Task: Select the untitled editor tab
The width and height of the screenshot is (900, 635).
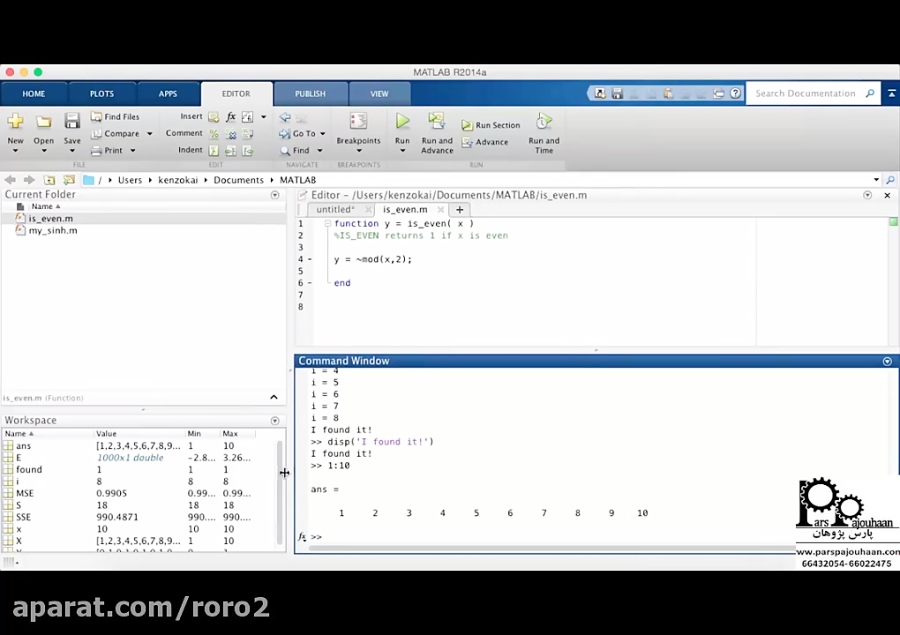Action: (336, 210)
